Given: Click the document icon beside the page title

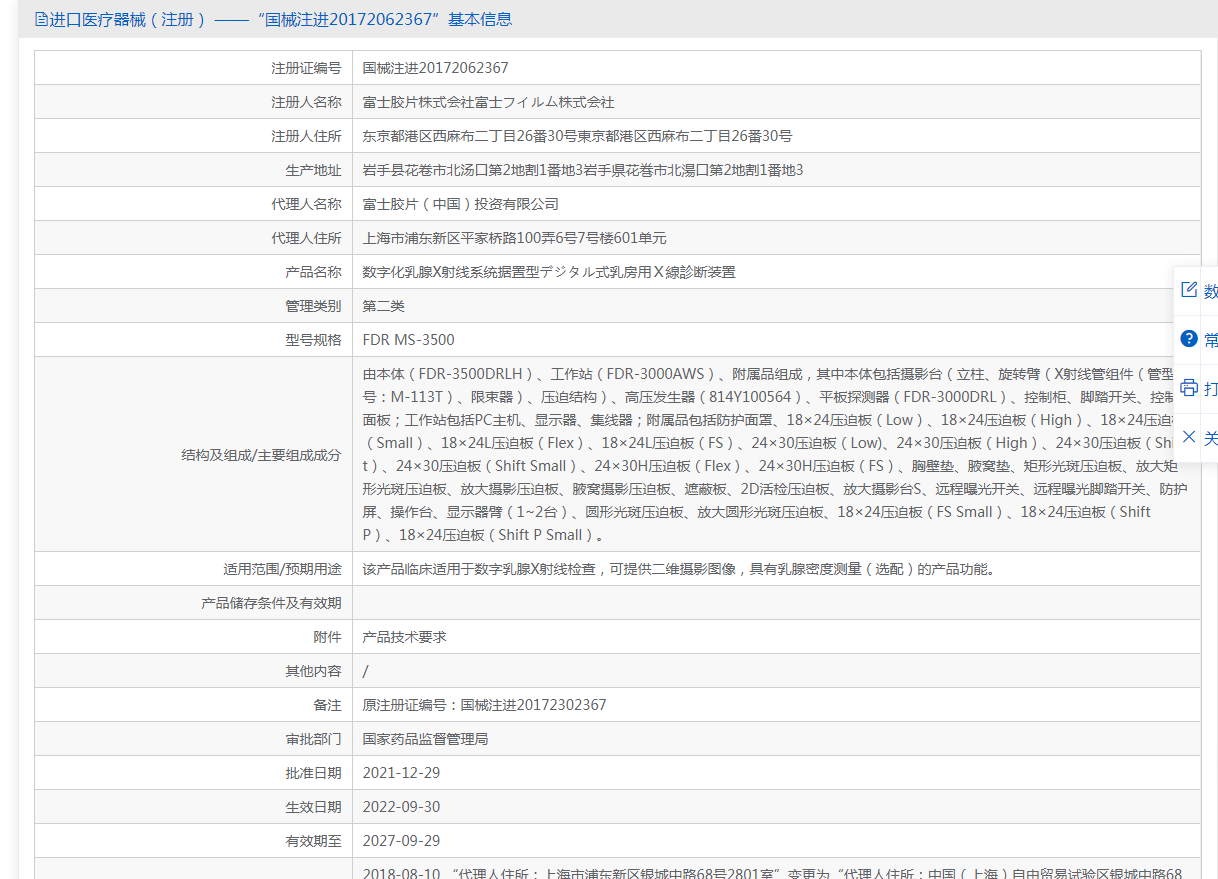Looking at the screenshot, I should pos(41,19).
